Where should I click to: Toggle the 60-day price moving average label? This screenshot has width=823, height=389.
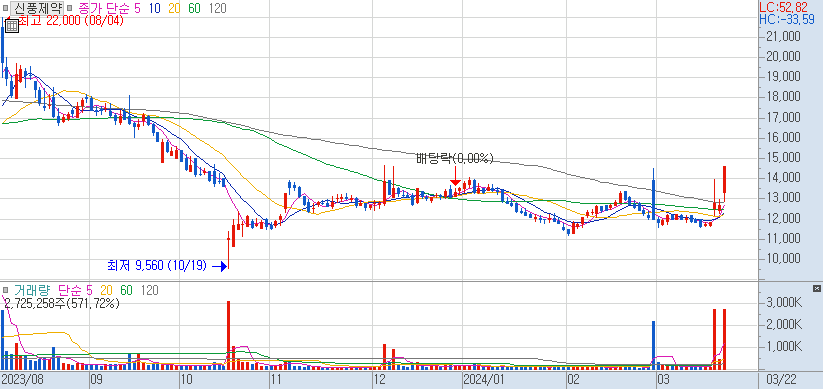[x=195, y=8]
